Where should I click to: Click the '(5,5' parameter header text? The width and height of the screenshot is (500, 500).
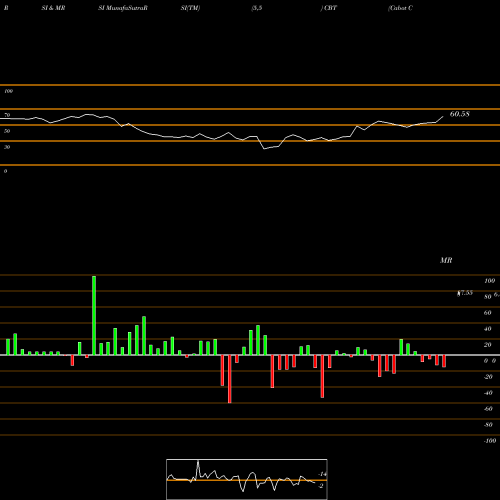[257, 8]
